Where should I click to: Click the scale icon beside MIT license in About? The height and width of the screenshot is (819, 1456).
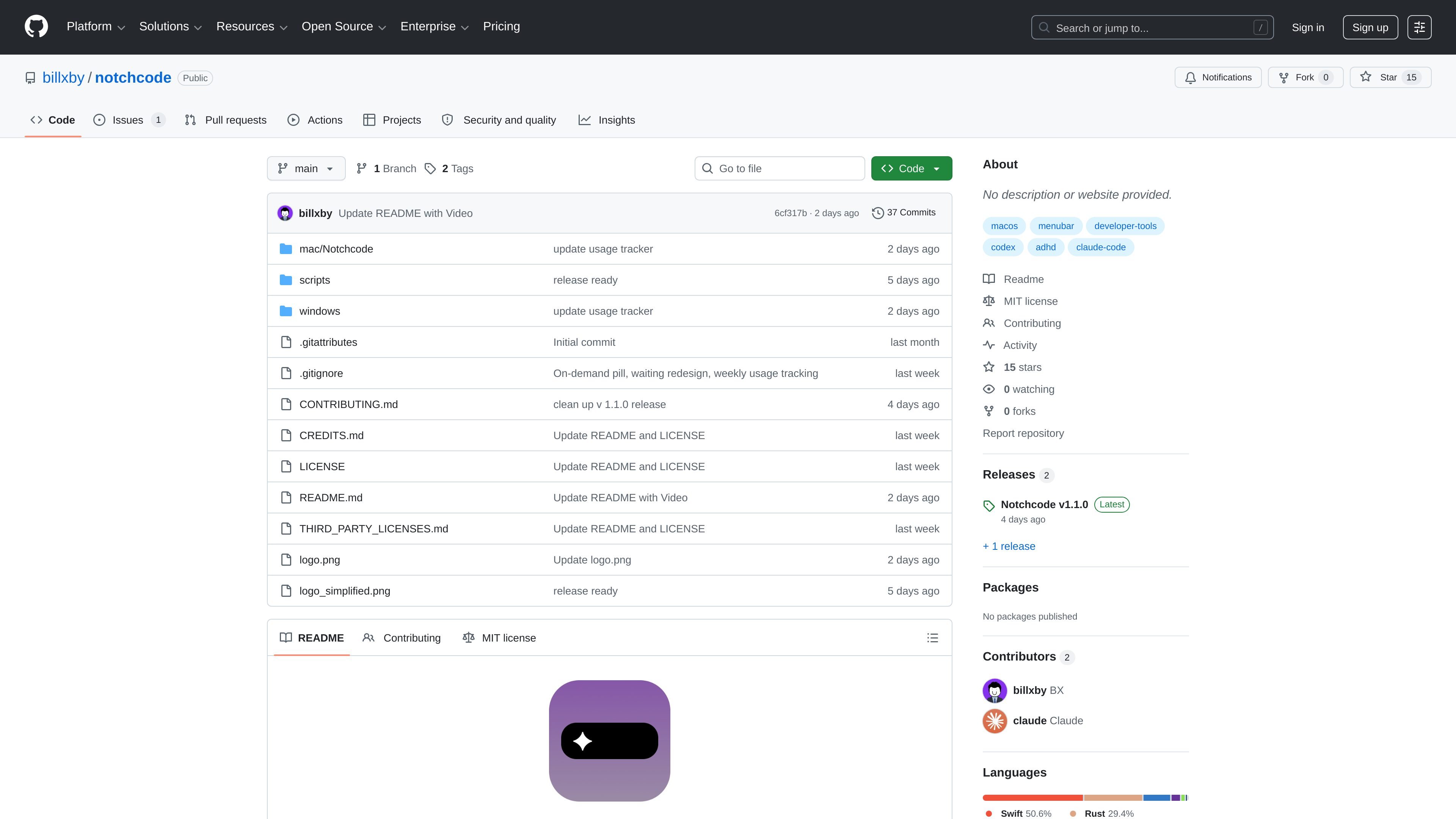pyautogui.click(x=988, y=301)
